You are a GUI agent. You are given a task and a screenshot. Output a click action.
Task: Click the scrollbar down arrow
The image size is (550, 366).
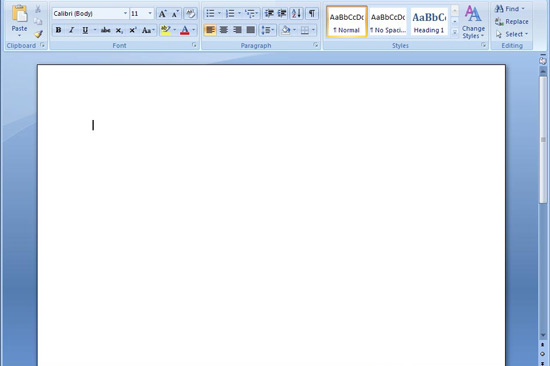pyautogui.click(x=543, y=335)
